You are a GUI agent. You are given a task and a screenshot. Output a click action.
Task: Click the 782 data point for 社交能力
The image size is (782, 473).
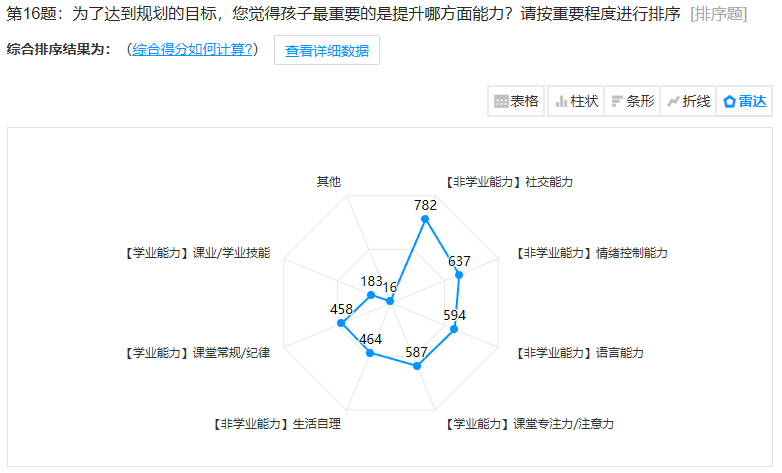(x=425, y=219)
